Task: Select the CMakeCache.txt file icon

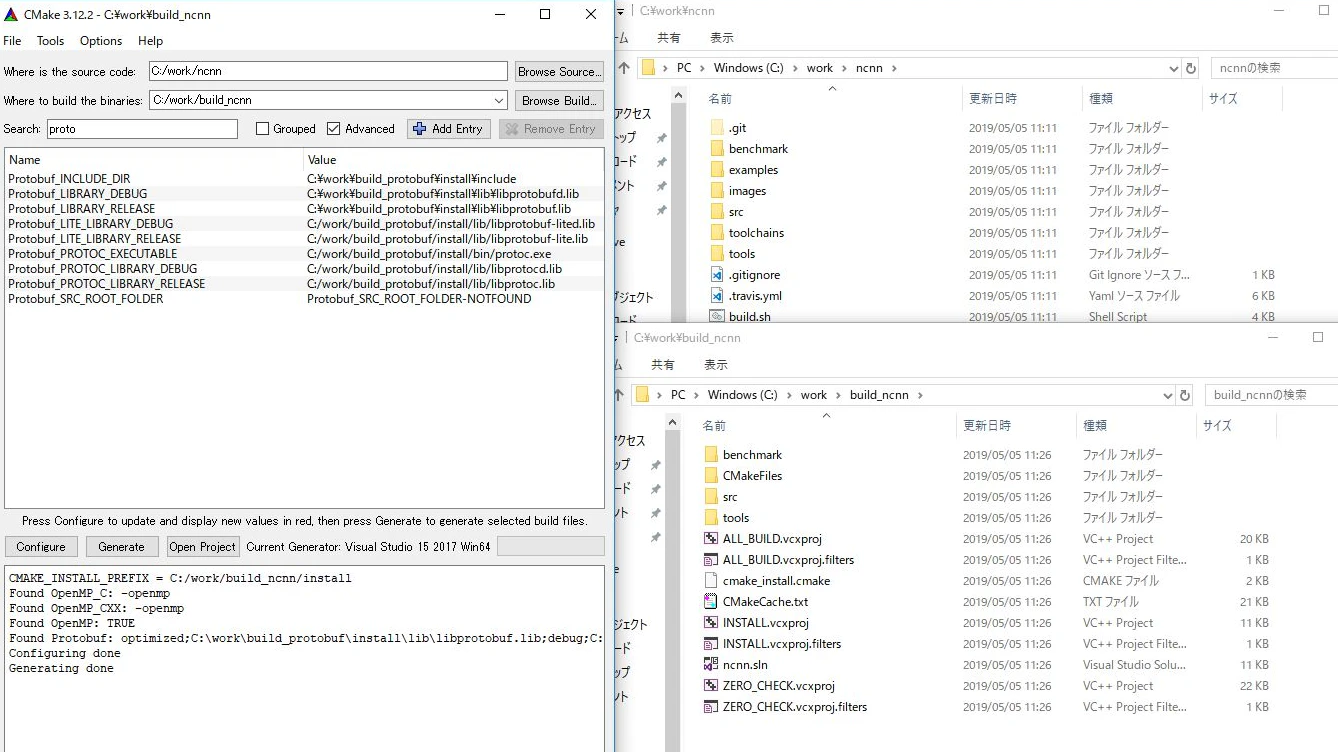Action: (710, 602)
